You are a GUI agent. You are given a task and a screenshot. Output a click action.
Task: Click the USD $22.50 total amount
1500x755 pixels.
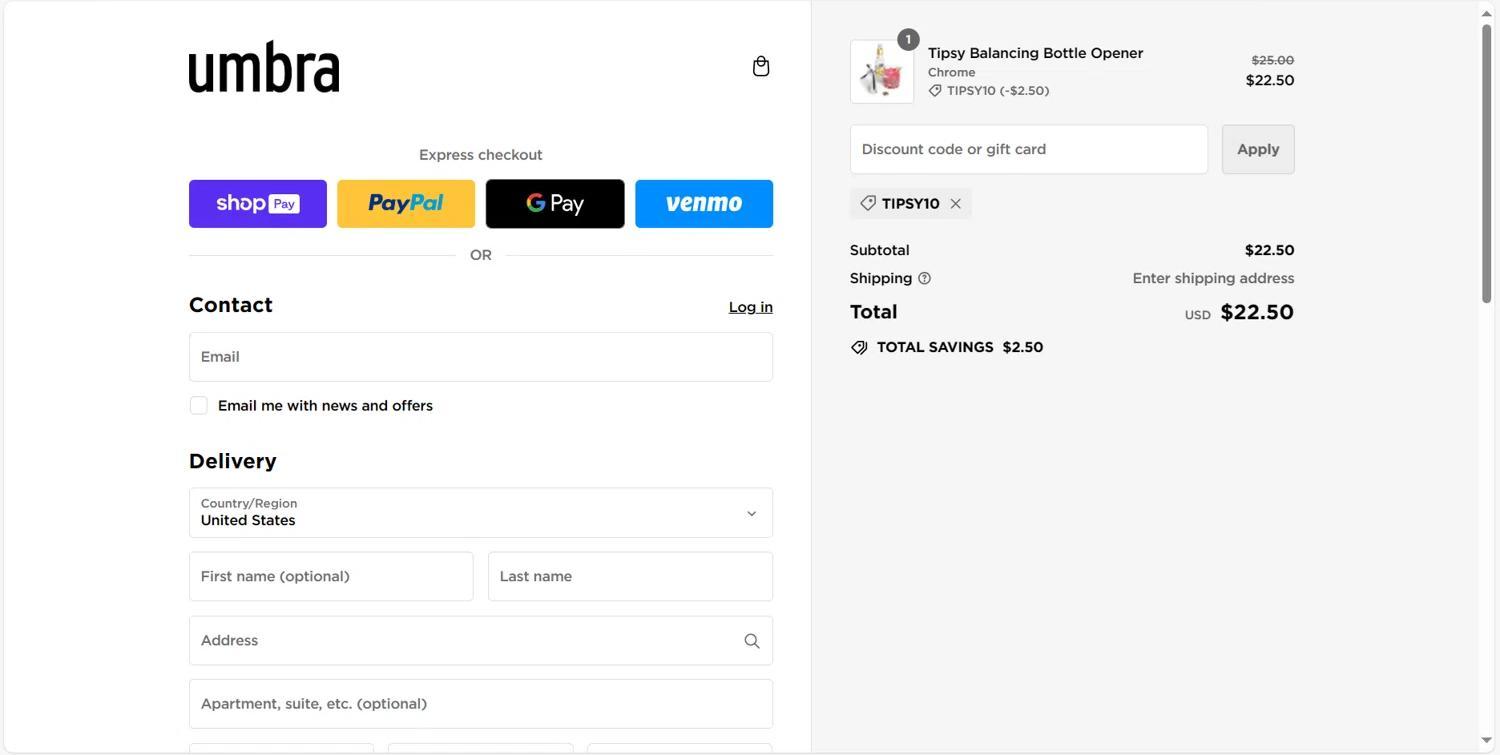(x=1239, y=312)
